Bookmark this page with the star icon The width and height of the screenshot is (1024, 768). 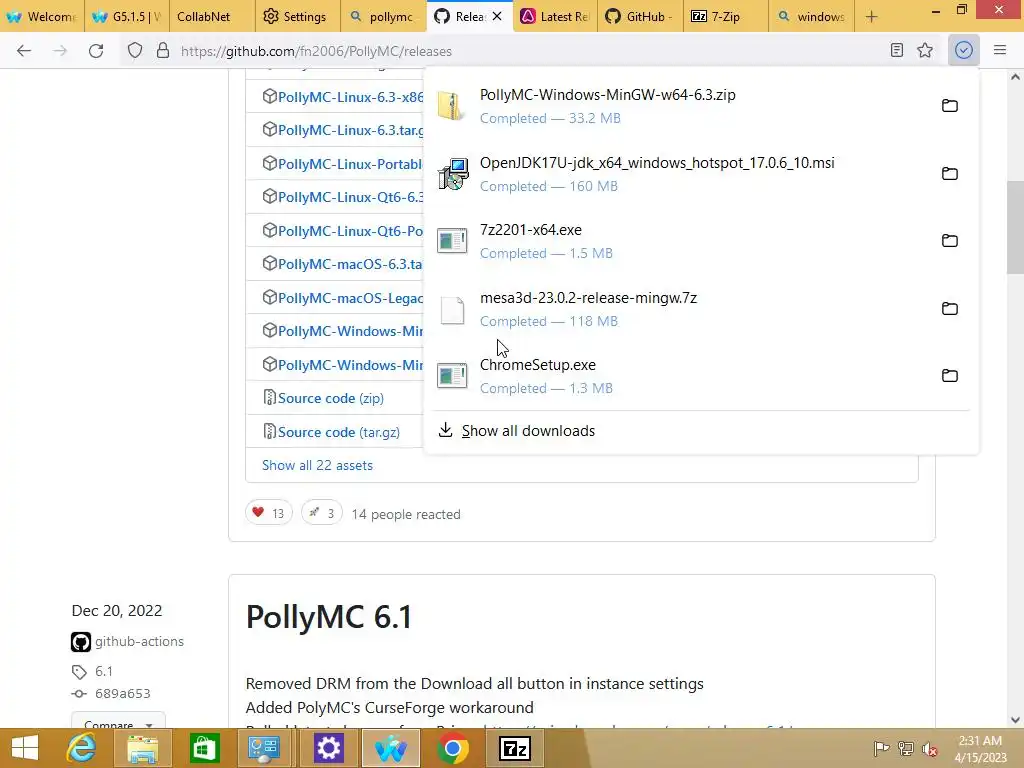pyautogui.click(x=925, y=50)
